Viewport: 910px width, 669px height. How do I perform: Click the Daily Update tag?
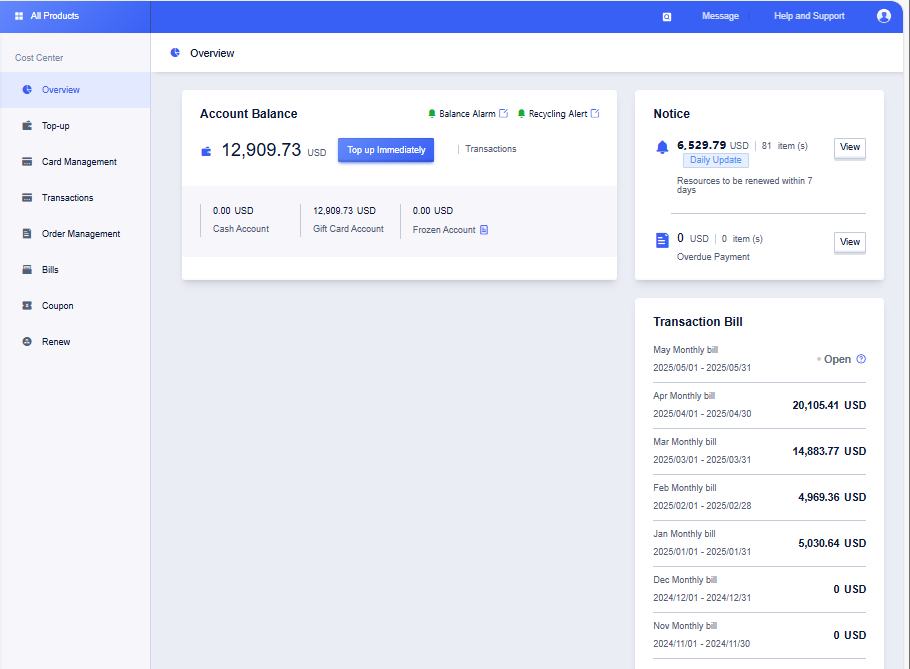tap(716, 160)
